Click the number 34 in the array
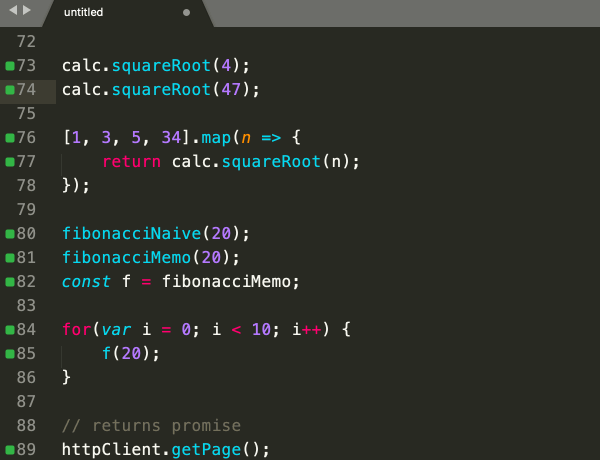The width and height of the screenshot is (600, 460). pos(171,137)
